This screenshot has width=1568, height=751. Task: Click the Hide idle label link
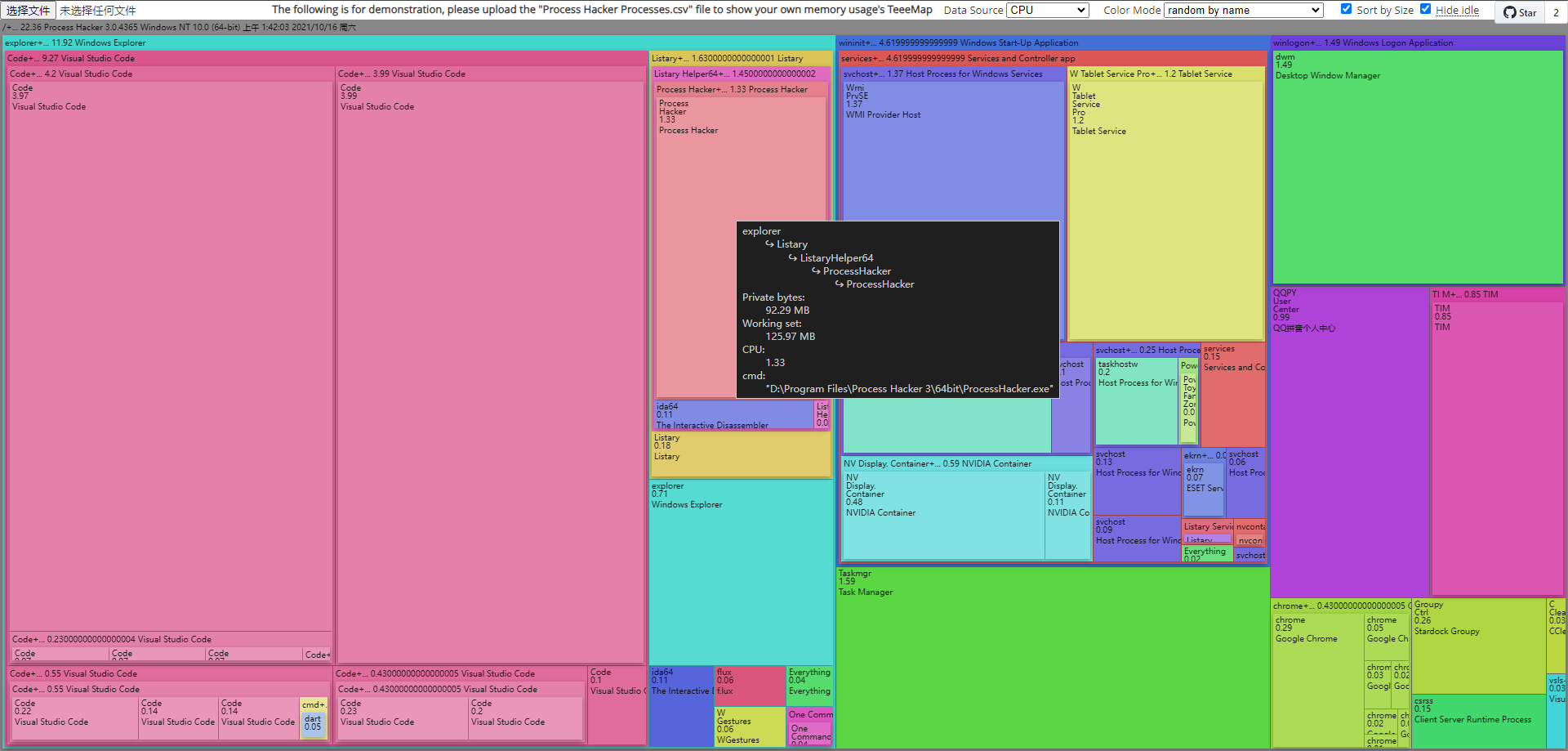(x=1457, y=10)
